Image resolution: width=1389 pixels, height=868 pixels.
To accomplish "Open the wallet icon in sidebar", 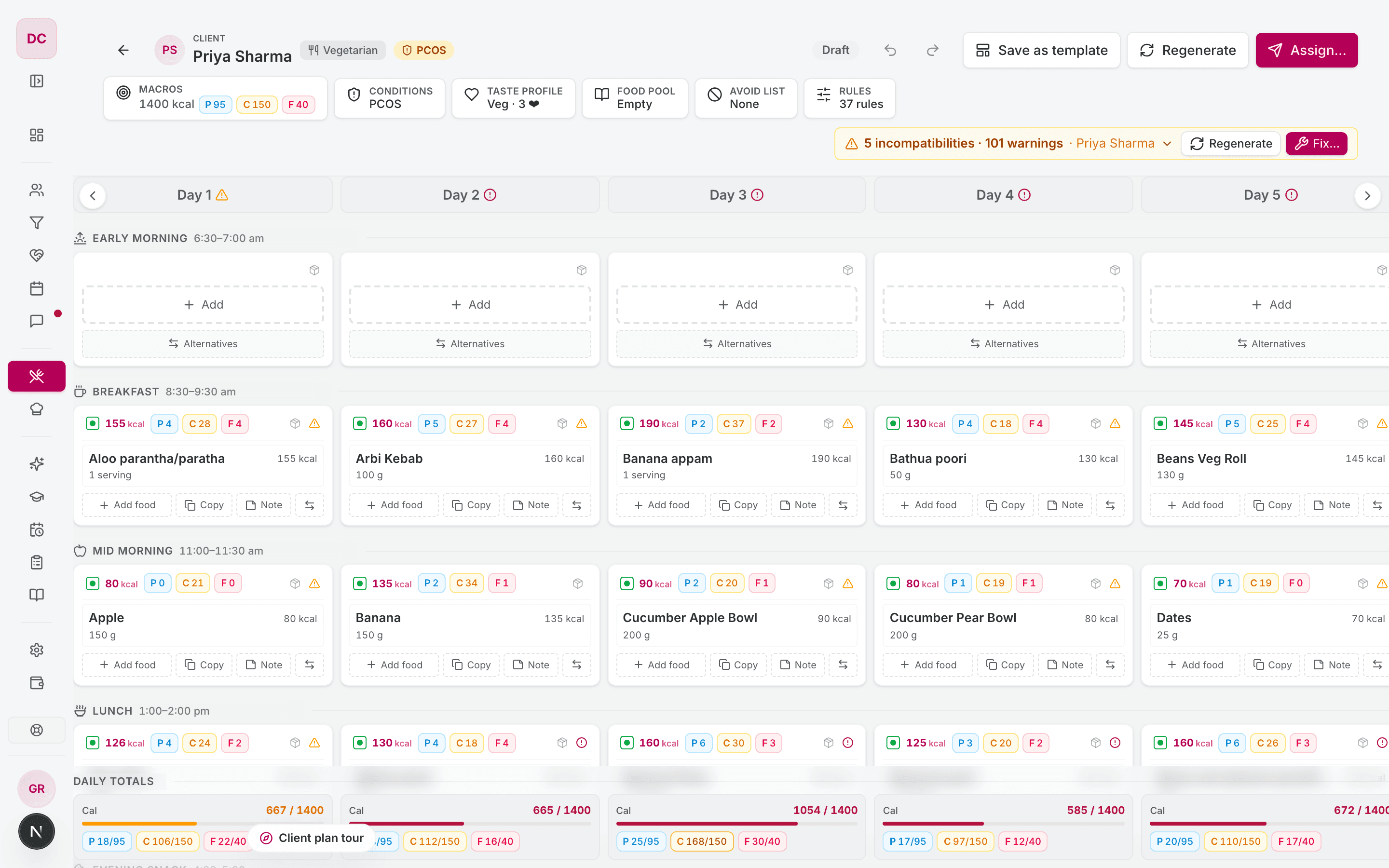I will click(x=37, y=682).
